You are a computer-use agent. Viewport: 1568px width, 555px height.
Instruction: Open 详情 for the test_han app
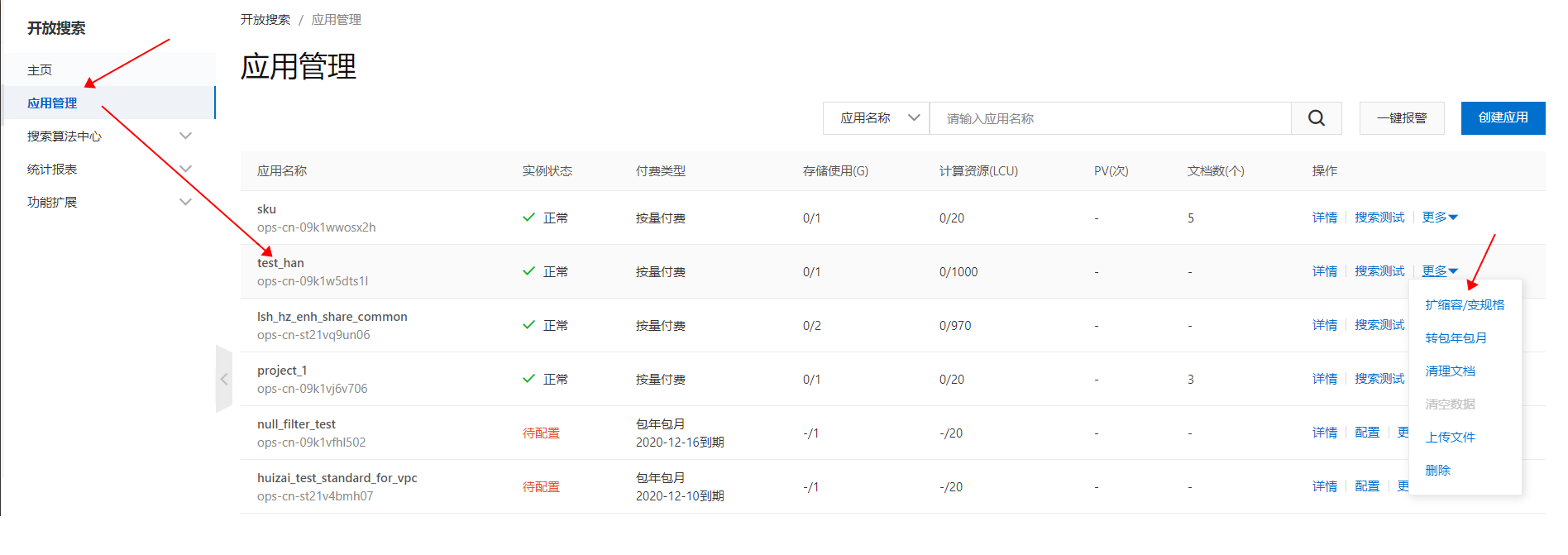click(x=1324, y=271)
